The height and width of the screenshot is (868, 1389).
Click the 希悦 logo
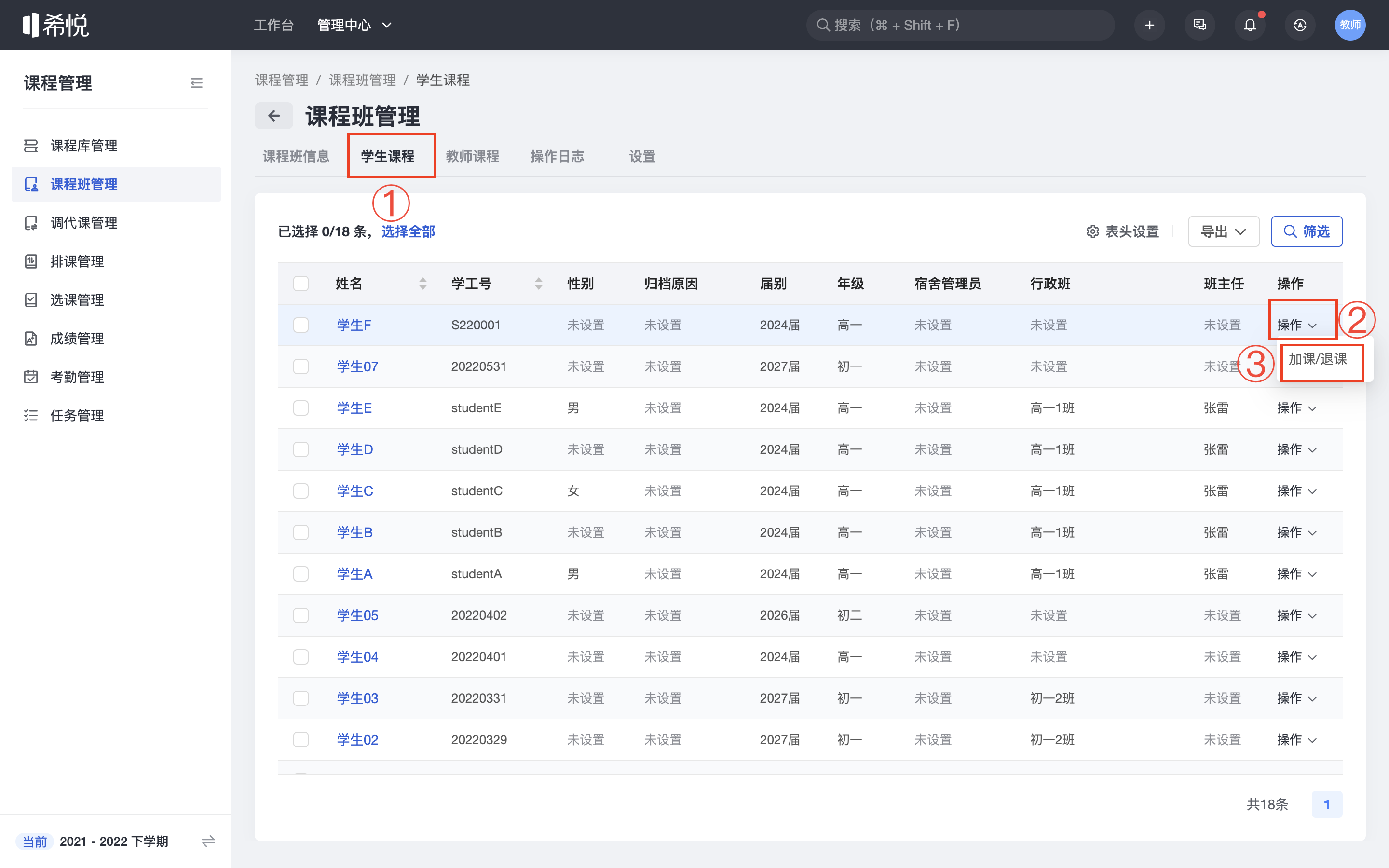point(55,25)
